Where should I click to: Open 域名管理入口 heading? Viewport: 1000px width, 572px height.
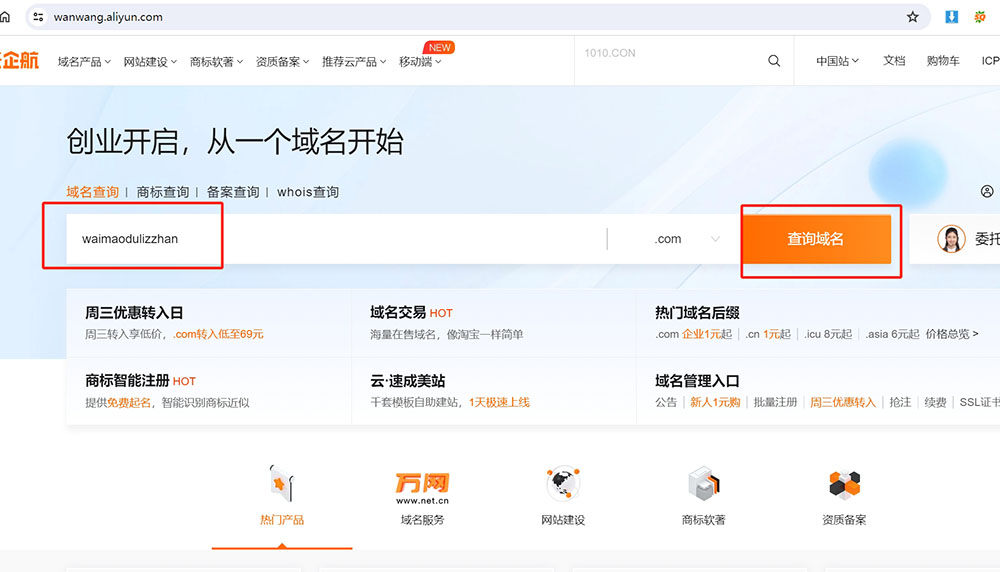[x=697, y=381]
